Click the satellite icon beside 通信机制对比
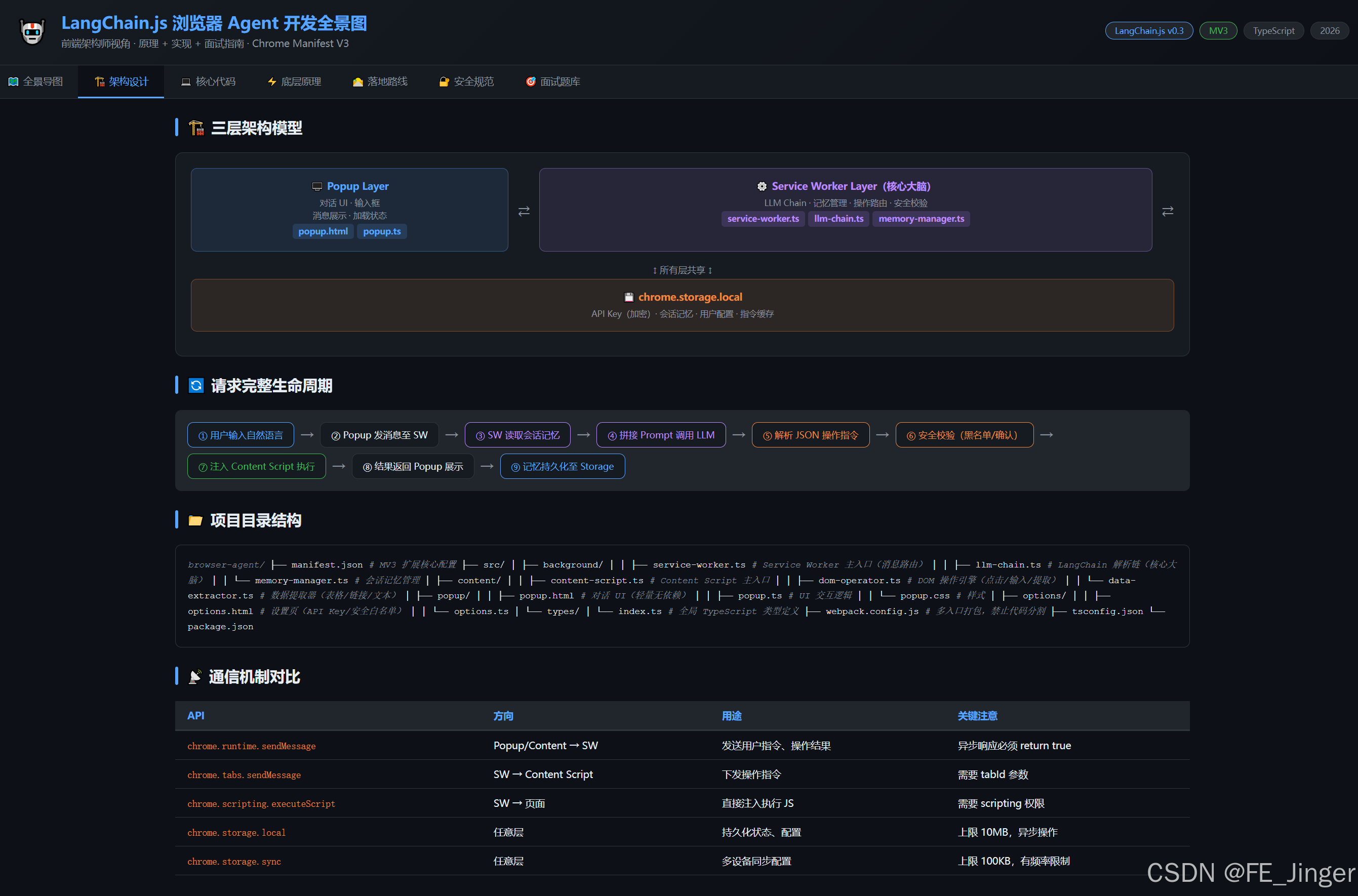This screenshot has width=1358, height=896. pyautogui.click(x=195, y=677)
